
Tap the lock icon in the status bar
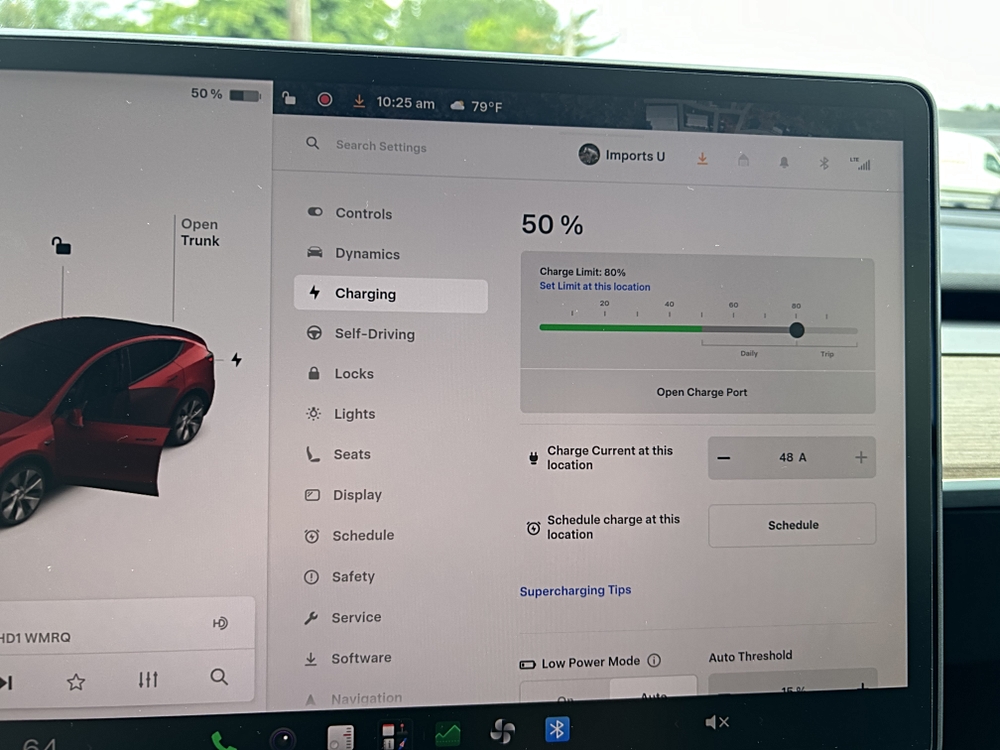(x=289, y=98)
